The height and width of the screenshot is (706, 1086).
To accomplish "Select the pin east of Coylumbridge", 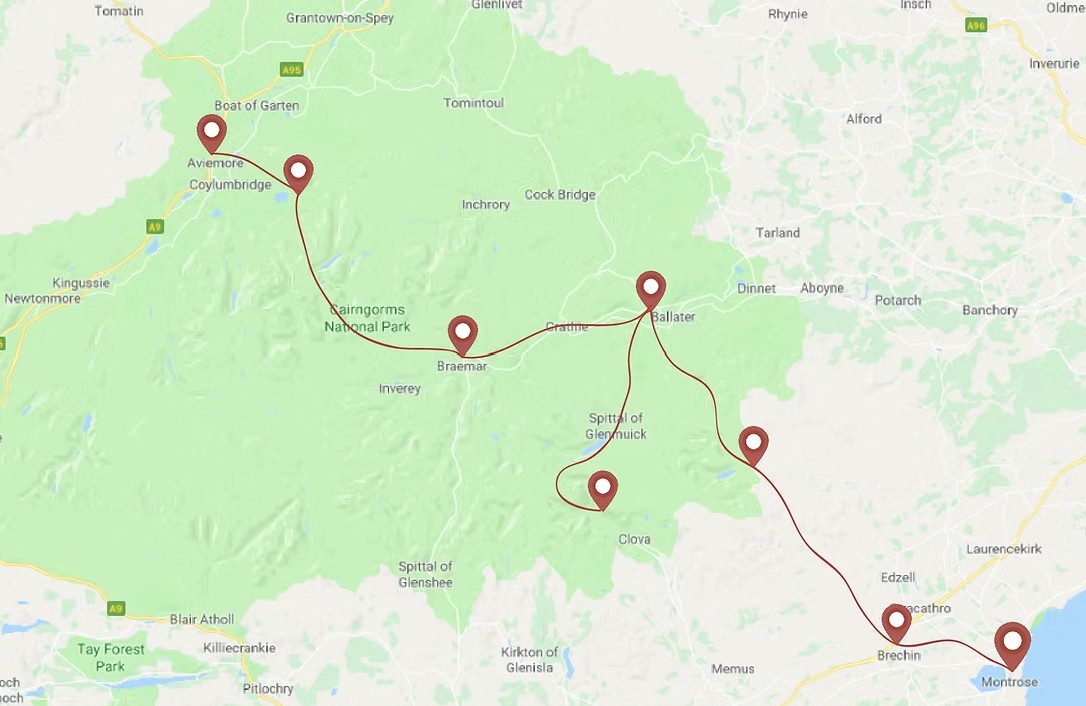I will pyautogui.click(x=298, y=173).
